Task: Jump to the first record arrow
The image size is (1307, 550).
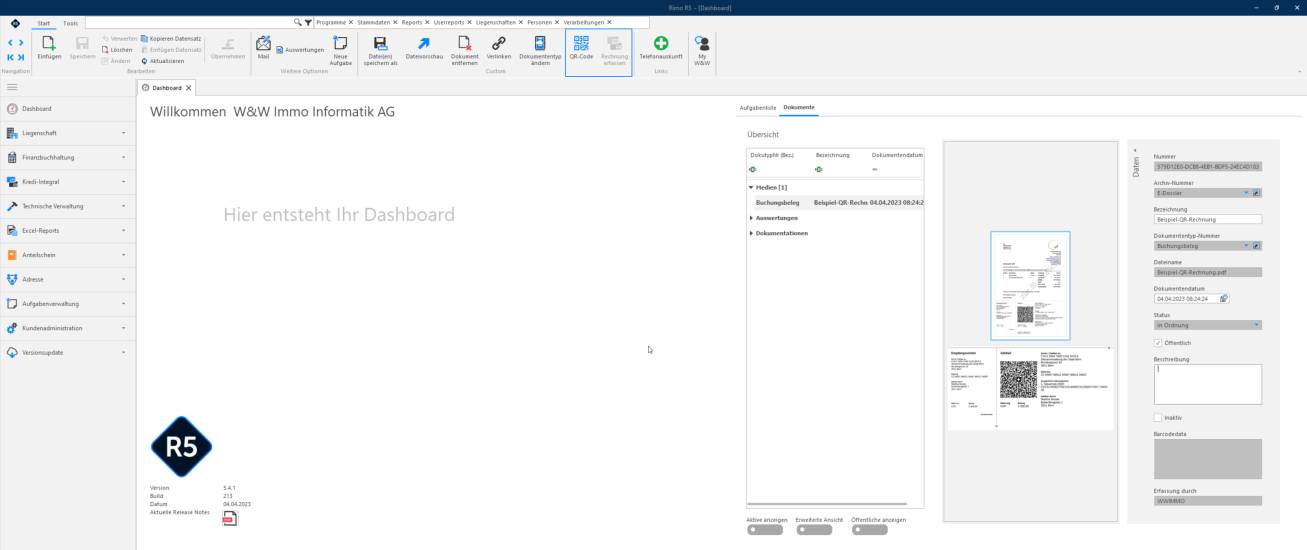Action: click(10, 58)
